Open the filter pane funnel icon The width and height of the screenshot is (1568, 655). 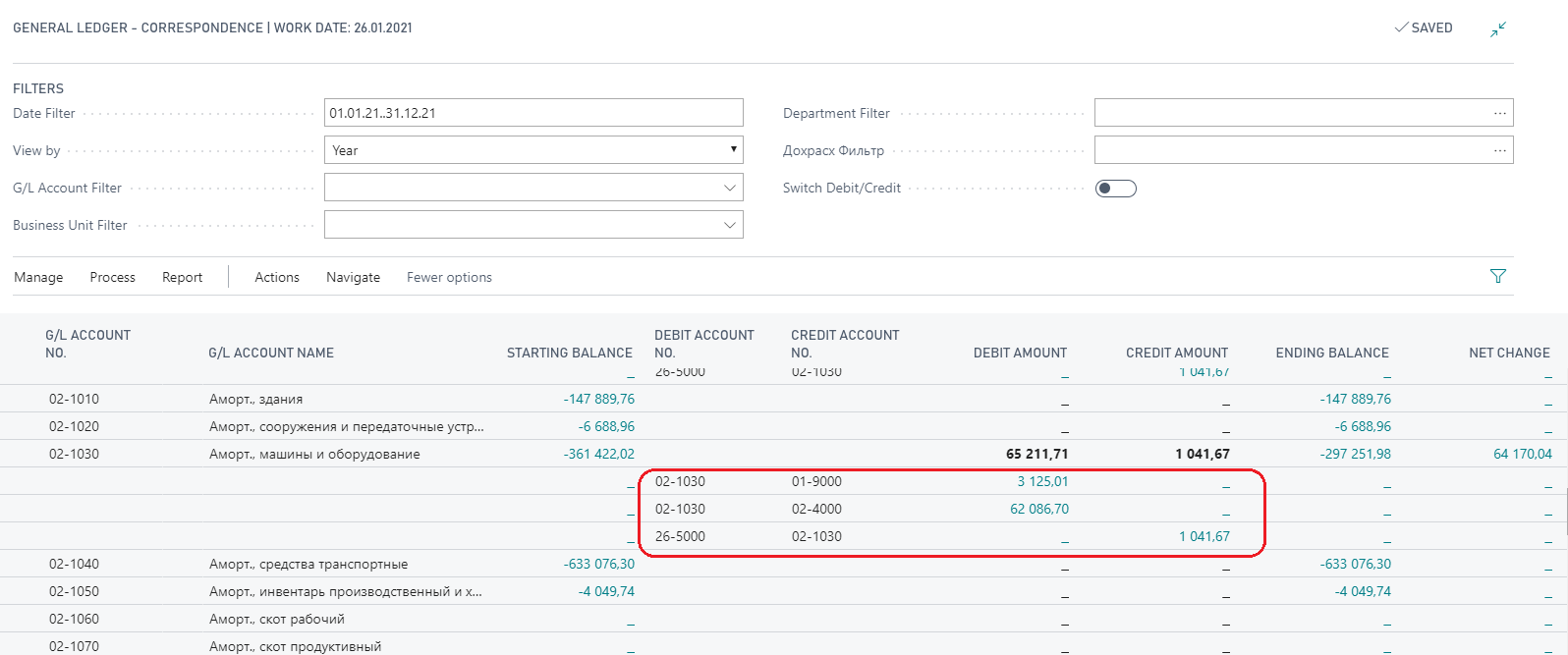click(1498, 277)
